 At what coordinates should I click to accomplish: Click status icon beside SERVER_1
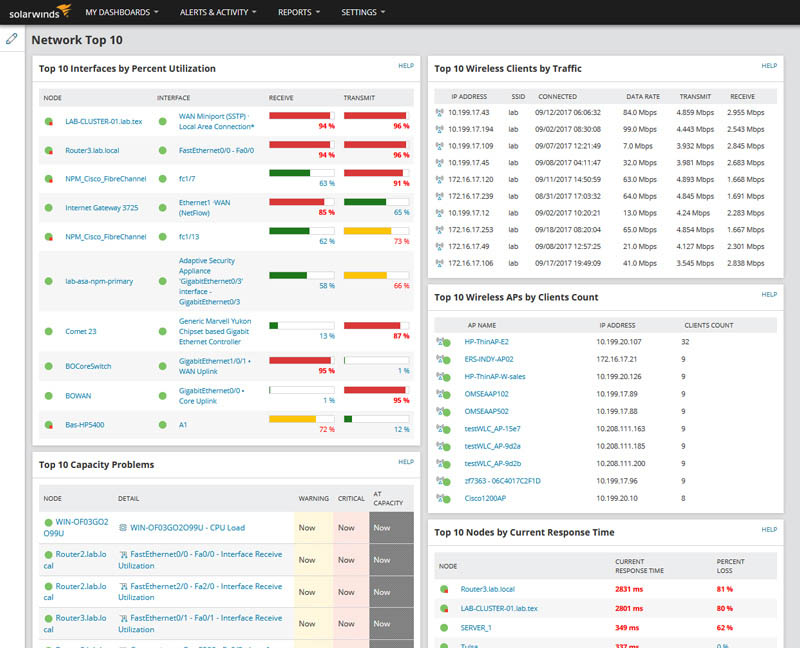coord(444,628)
